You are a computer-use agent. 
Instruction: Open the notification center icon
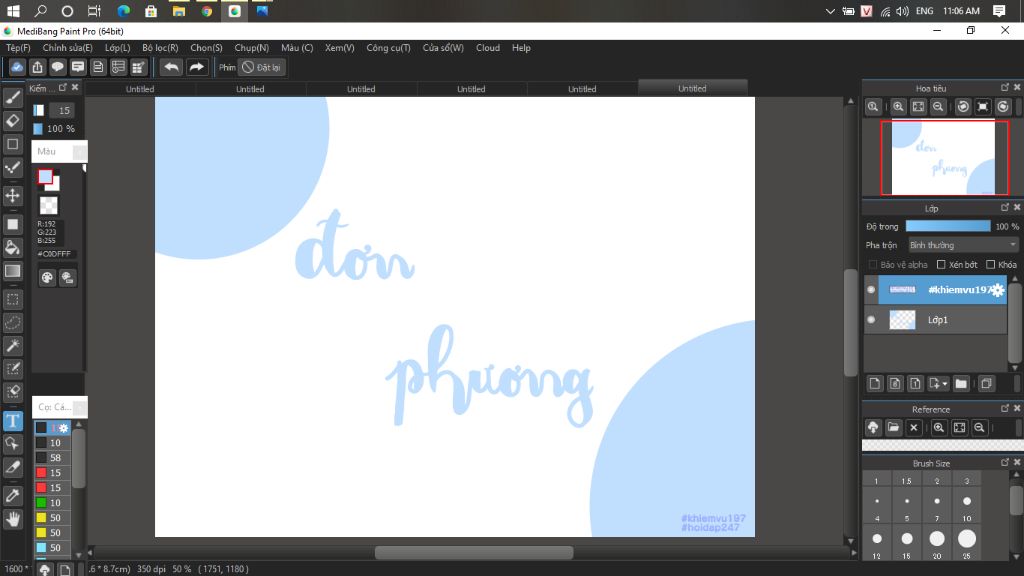(999, 11)
